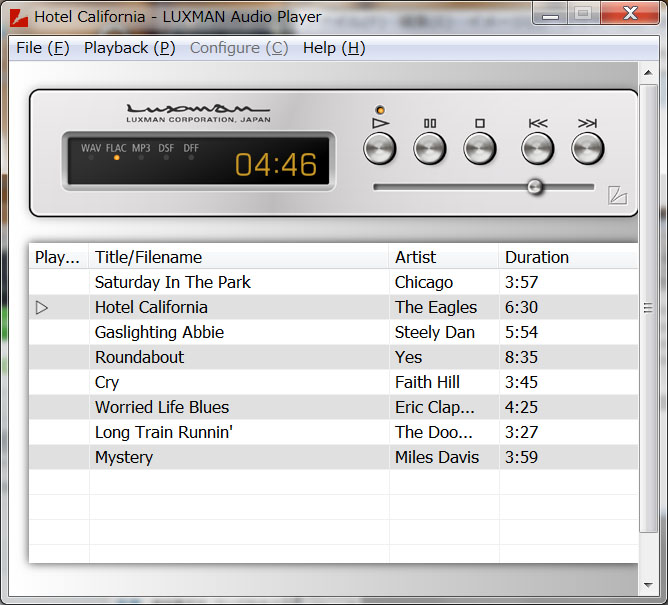Click the app icon in title bar

click(19, 17)
